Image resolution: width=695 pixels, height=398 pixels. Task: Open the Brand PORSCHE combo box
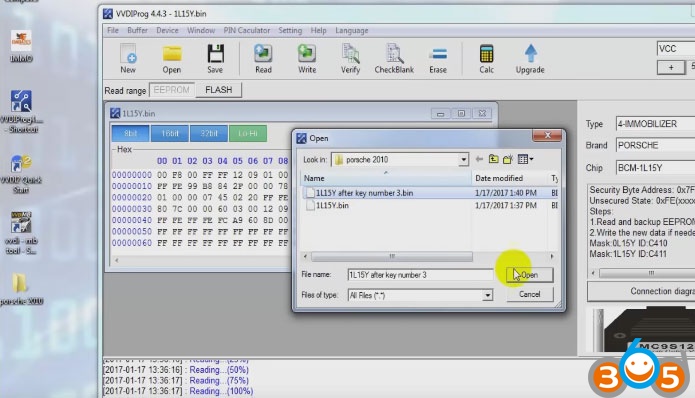[x=655, y=145]
